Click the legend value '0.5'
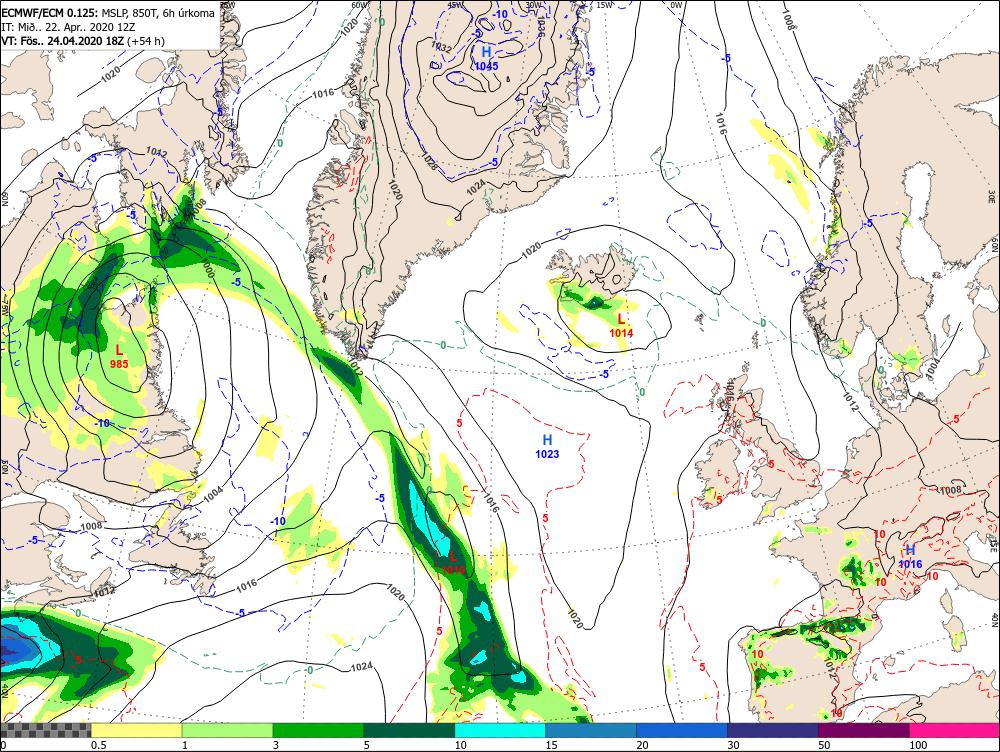Viewport: 1000px width, 752px height. (x=98, y=745)
